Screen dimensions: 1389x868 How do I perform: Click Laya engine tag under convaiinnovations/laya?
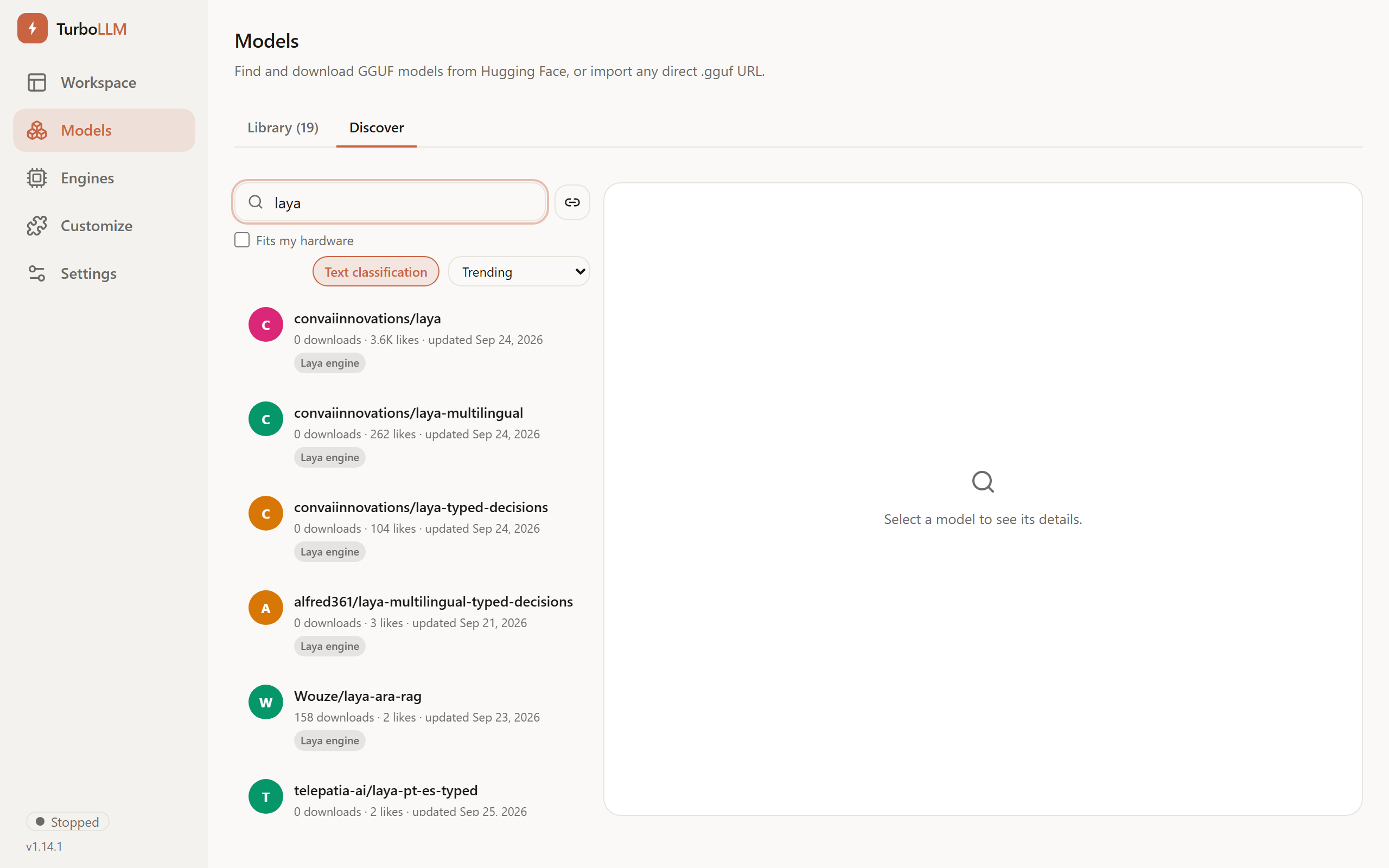[x=329, y=363]
